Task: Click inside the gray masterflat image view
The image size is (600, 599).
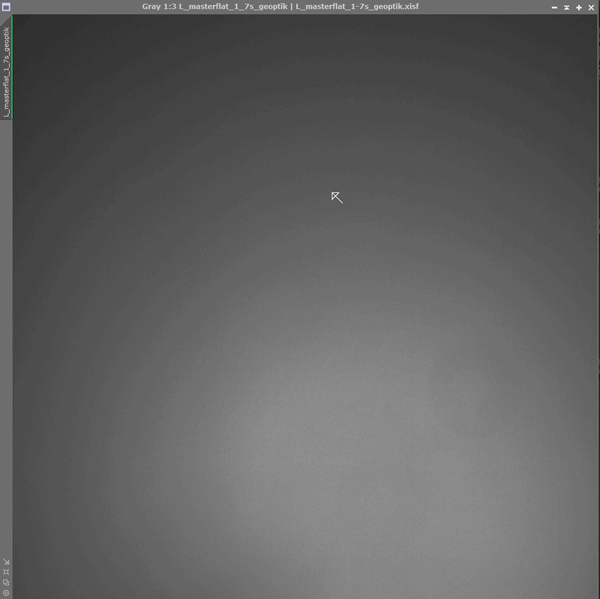Action: click(305, 306)
